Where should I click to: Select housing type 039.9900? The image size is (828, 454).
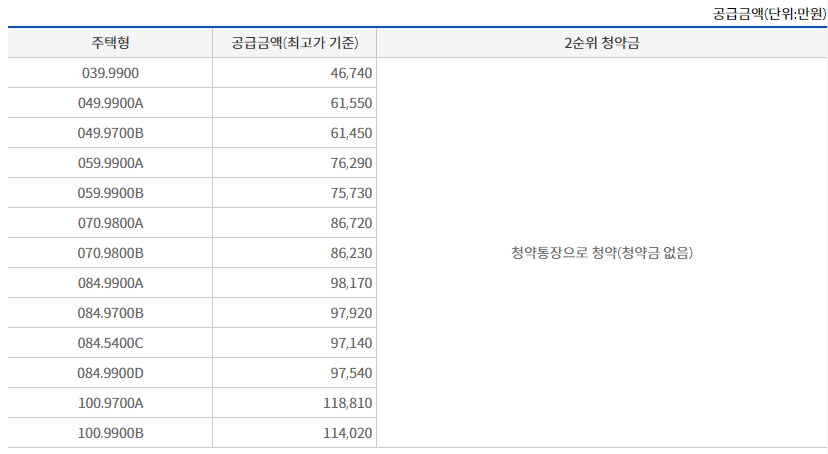[110, 73]
